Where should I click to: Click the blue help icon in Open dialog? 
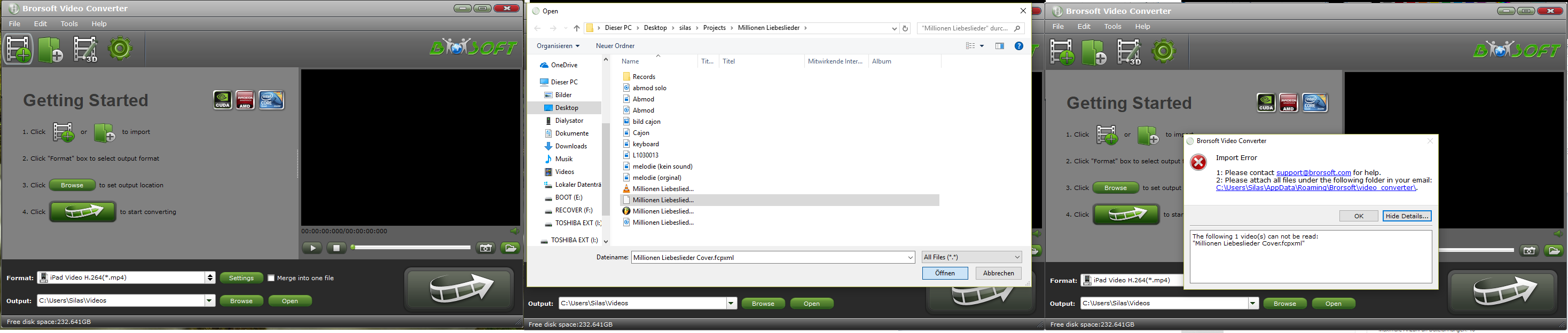click(x=1018, y=46)
